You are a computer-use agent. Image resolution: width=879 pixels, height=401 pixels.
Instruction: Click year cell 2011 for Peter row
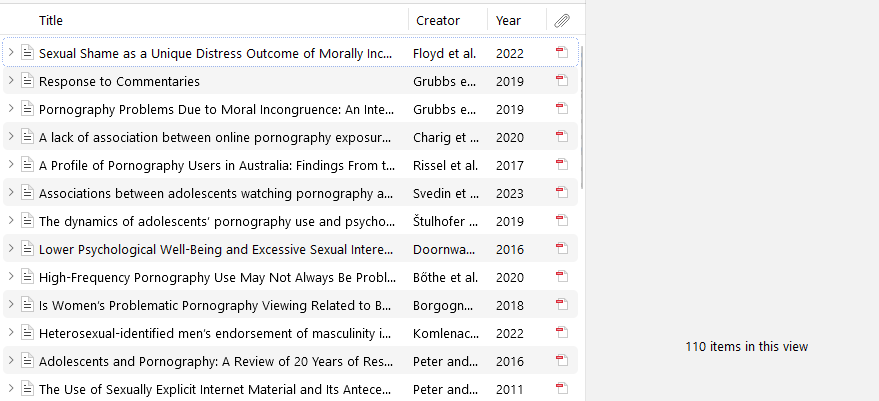pyautogui.click(x=510, y=390)
